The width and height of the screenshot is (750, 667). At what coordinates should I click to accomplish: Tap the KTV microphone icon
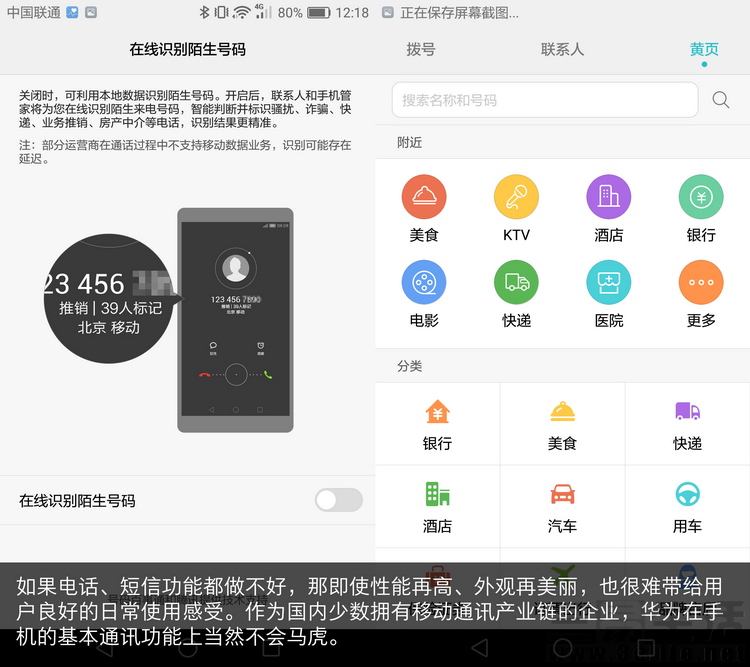(516, 198)
